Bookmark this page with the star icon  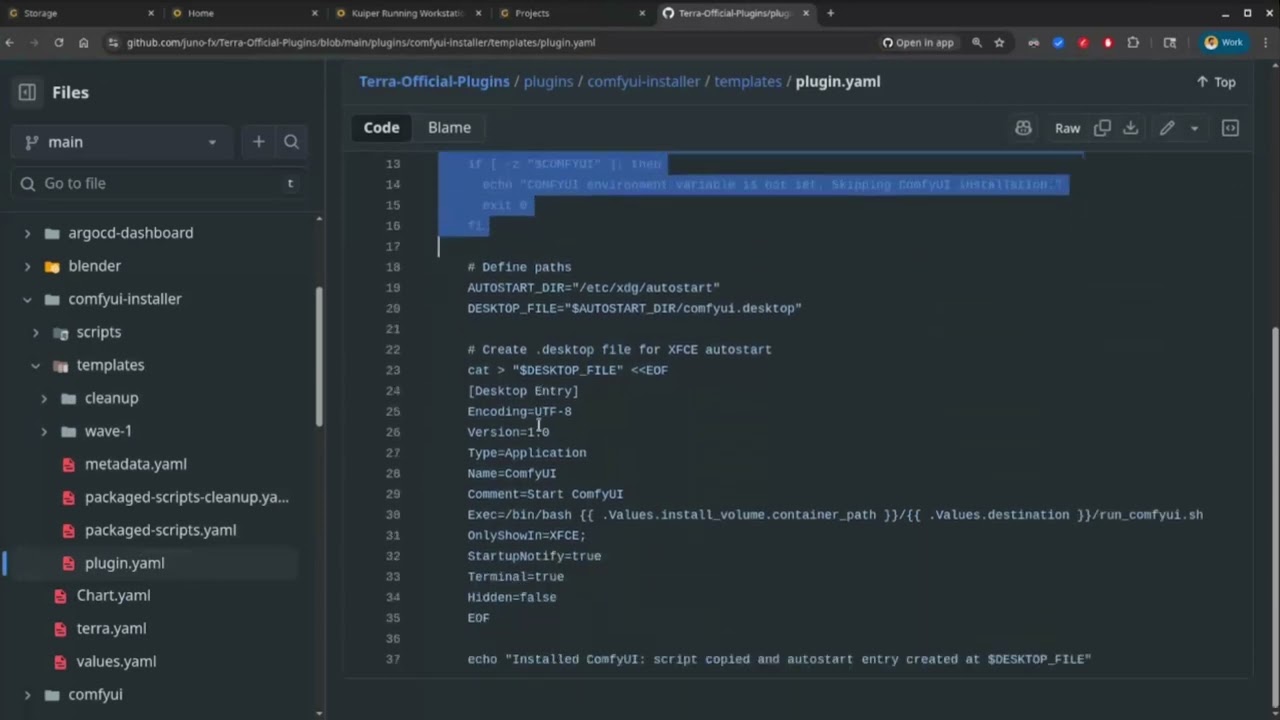point(999,43)
